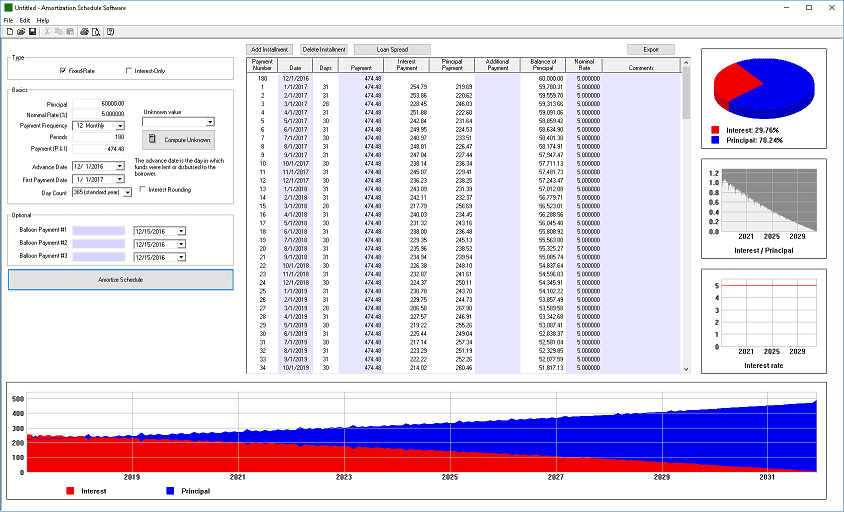Image resolution: width=844 pixels, height=512 pixels.
Task: Click the Export button
Action: (x=651, y=49)
